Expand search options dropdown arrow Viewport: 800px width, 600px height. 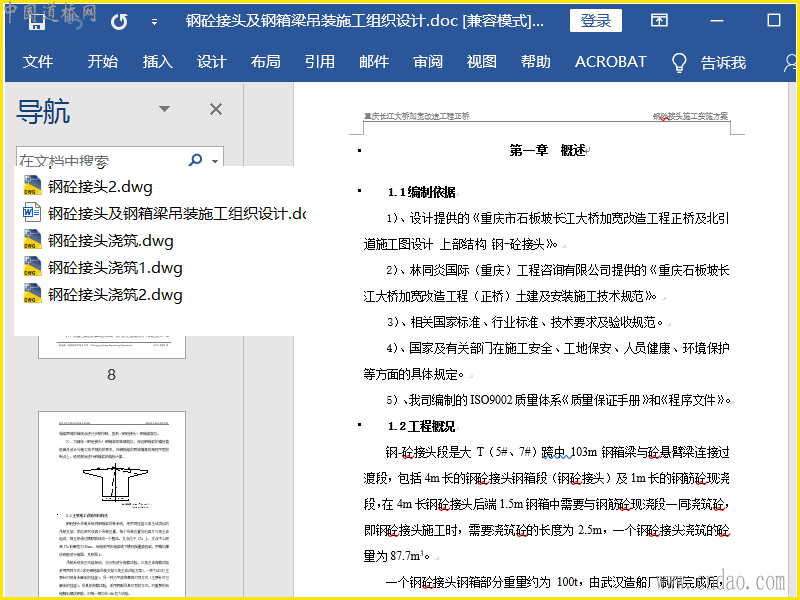pos(215,161)
